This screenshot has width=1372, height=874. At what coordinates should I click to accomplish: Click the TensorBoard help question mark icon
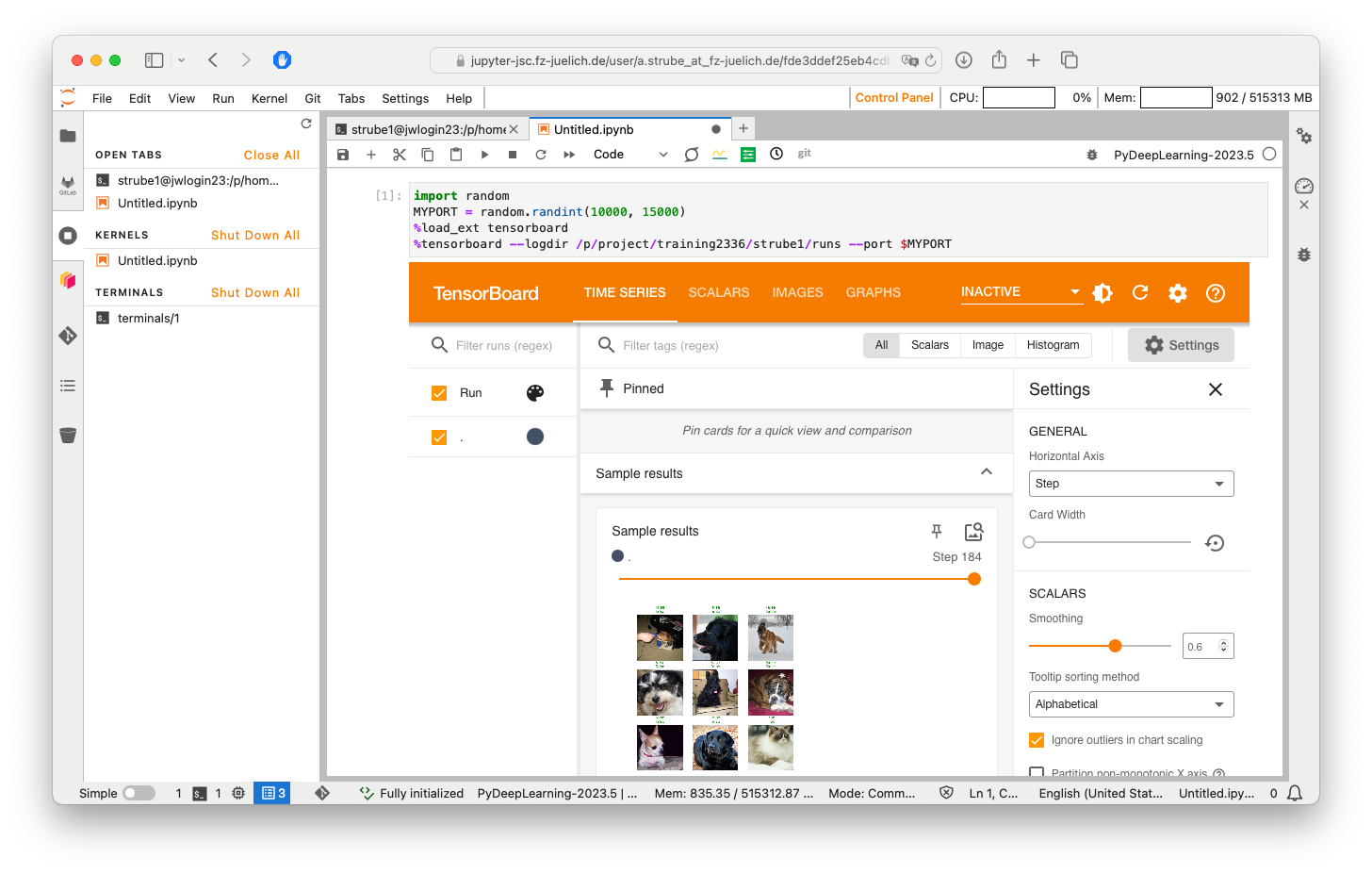(1216, 293)
